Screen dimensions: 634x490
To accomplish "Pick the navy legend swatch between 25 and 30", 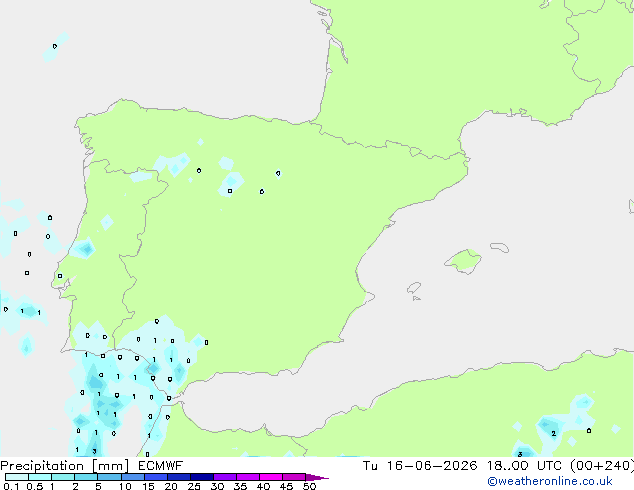I will coord(202,477).
